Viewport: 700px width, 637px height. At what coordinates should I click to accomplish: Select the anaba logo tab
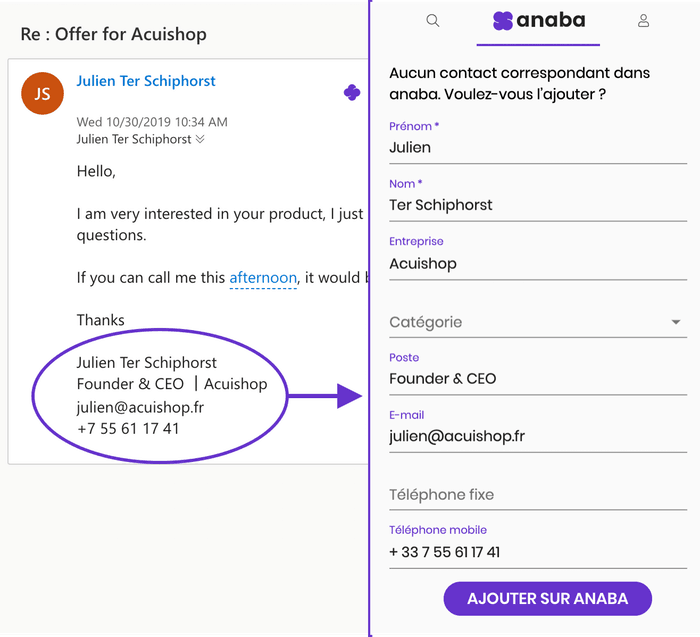pos(538,21)
